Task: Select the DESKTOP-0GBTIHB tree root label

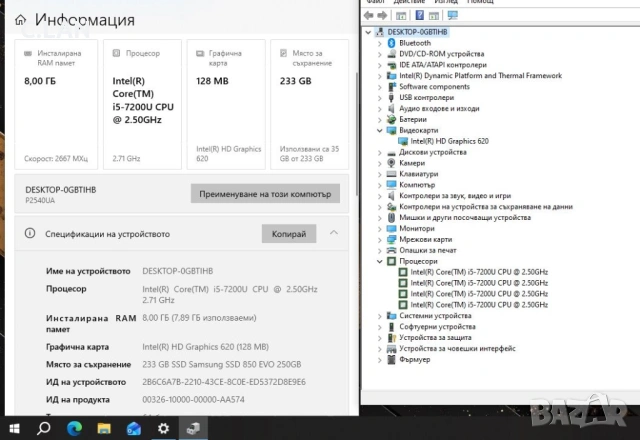Action: pos(417,32)
